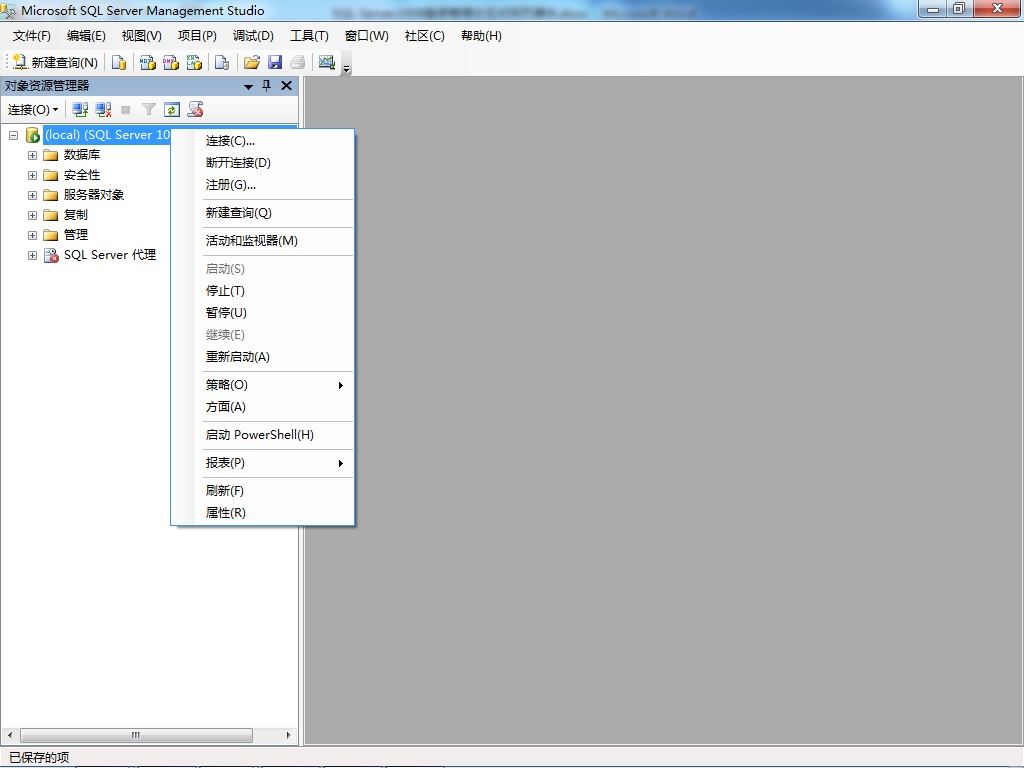Expand the 数据库 folder
This screenshot has width=1024, height=768.
(x=32, y=155)
